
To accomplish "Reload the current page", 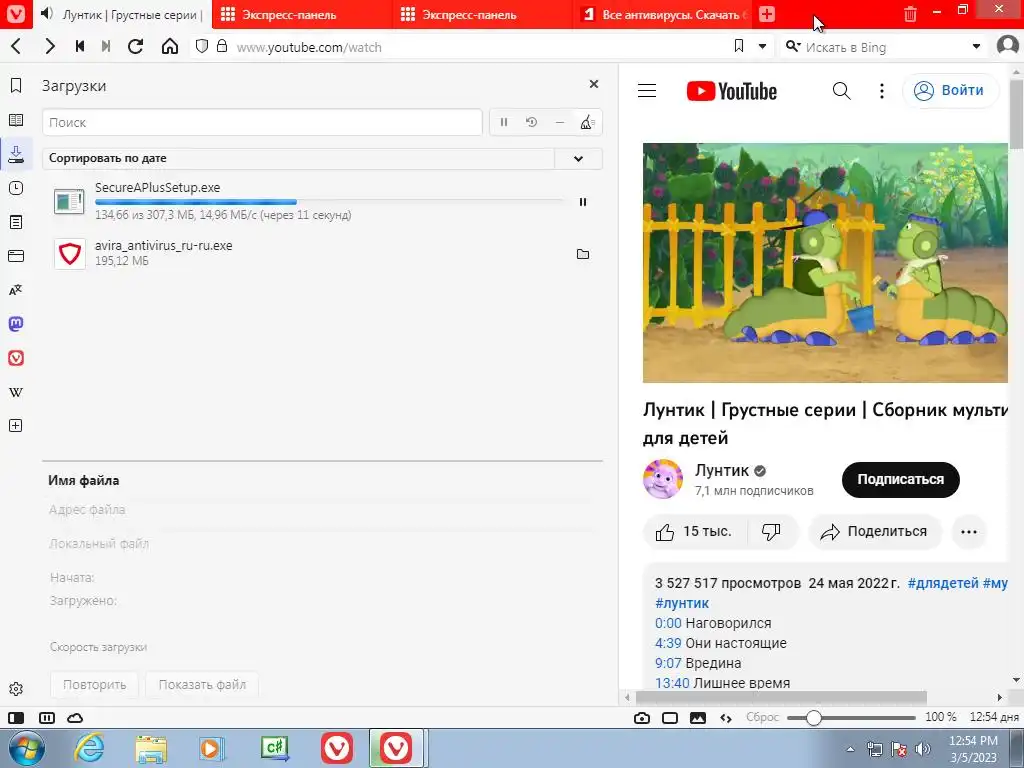I will coord(135,46).
